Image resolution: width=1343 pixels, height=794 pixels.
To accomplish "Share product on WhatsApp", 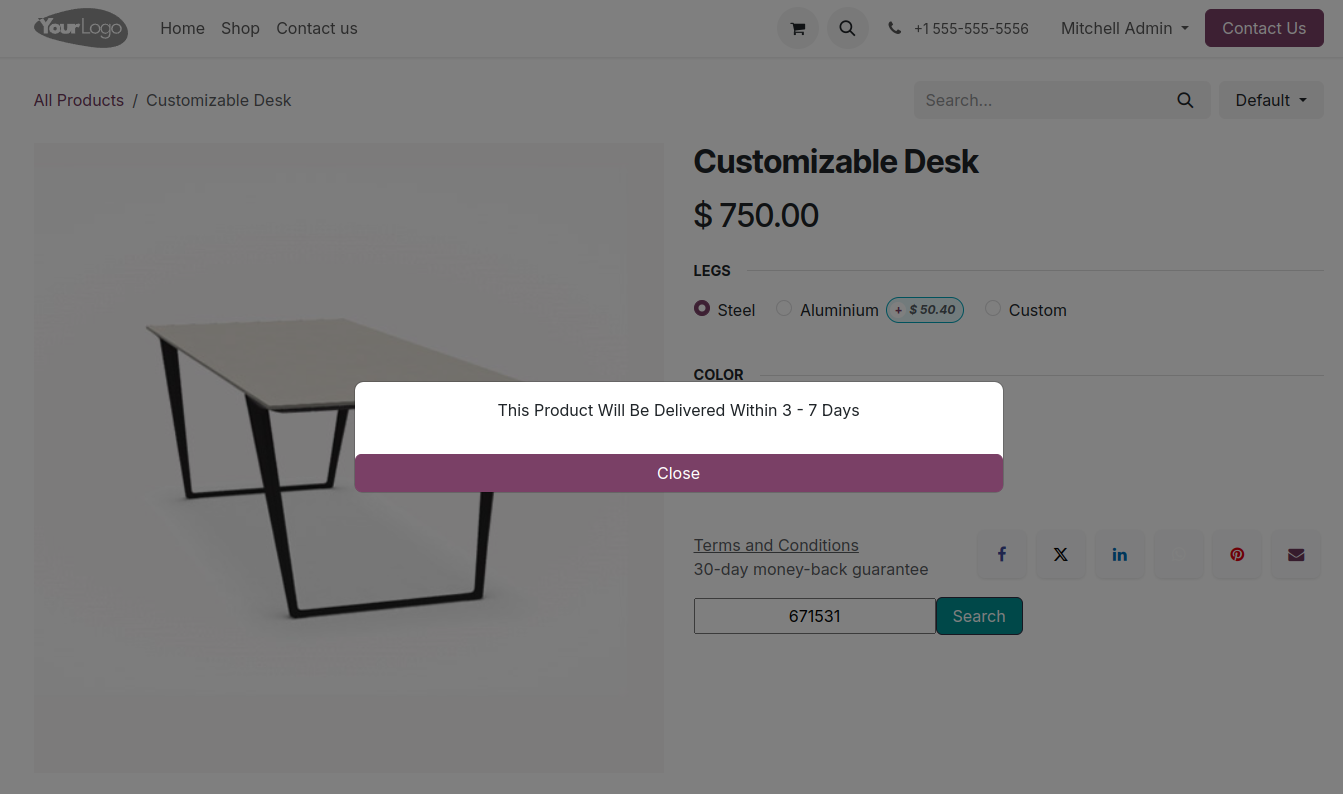I will (1179, 555).
